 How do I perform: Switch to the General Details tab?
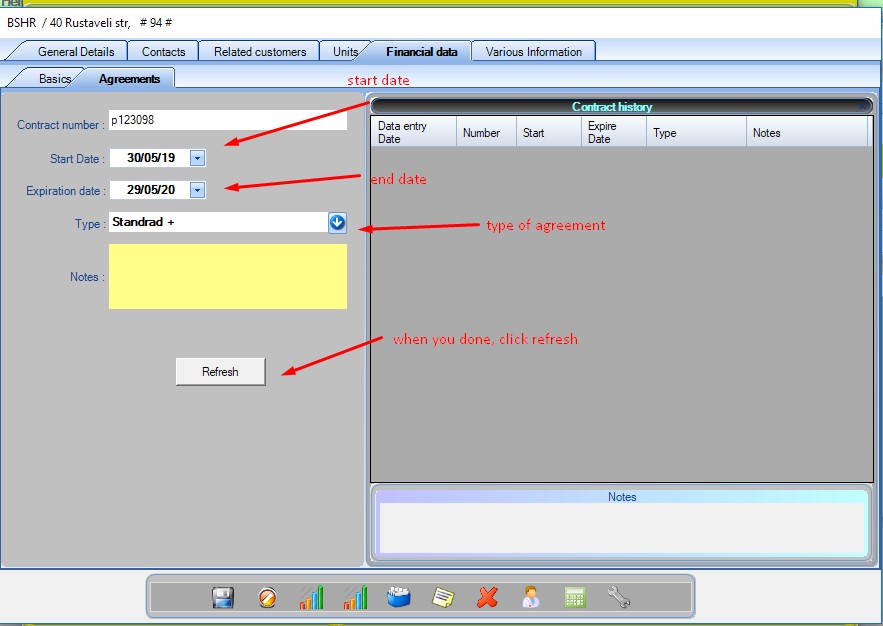(76, 52)
